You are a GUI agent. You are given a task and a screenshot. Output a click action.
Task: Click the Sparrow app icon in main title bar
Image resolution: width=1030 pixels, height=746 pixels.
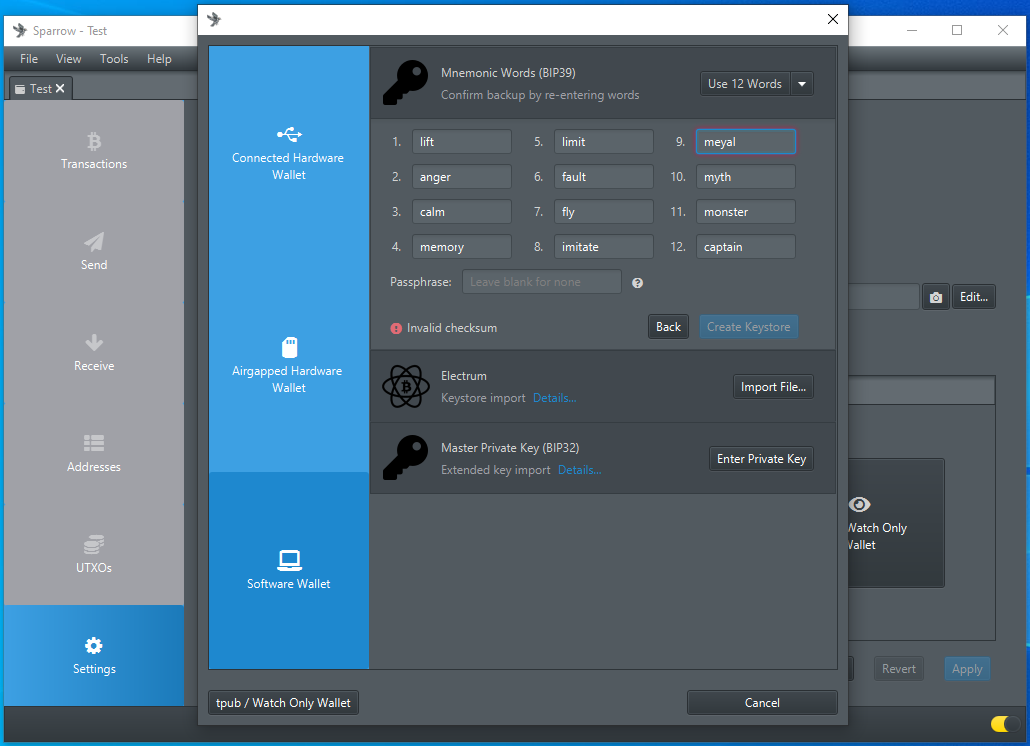coord(20,30)
